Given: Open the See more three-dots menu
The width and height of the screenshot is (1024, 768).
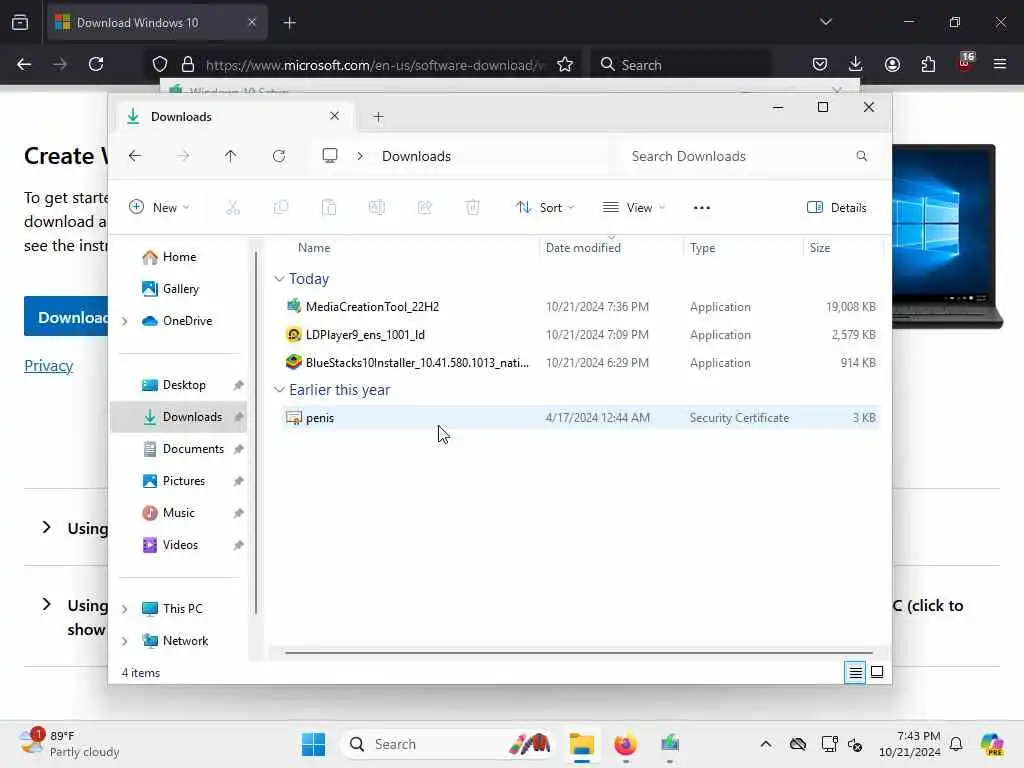Looking at the screenshot, I should pyautogui.click(x=701, y=208).
